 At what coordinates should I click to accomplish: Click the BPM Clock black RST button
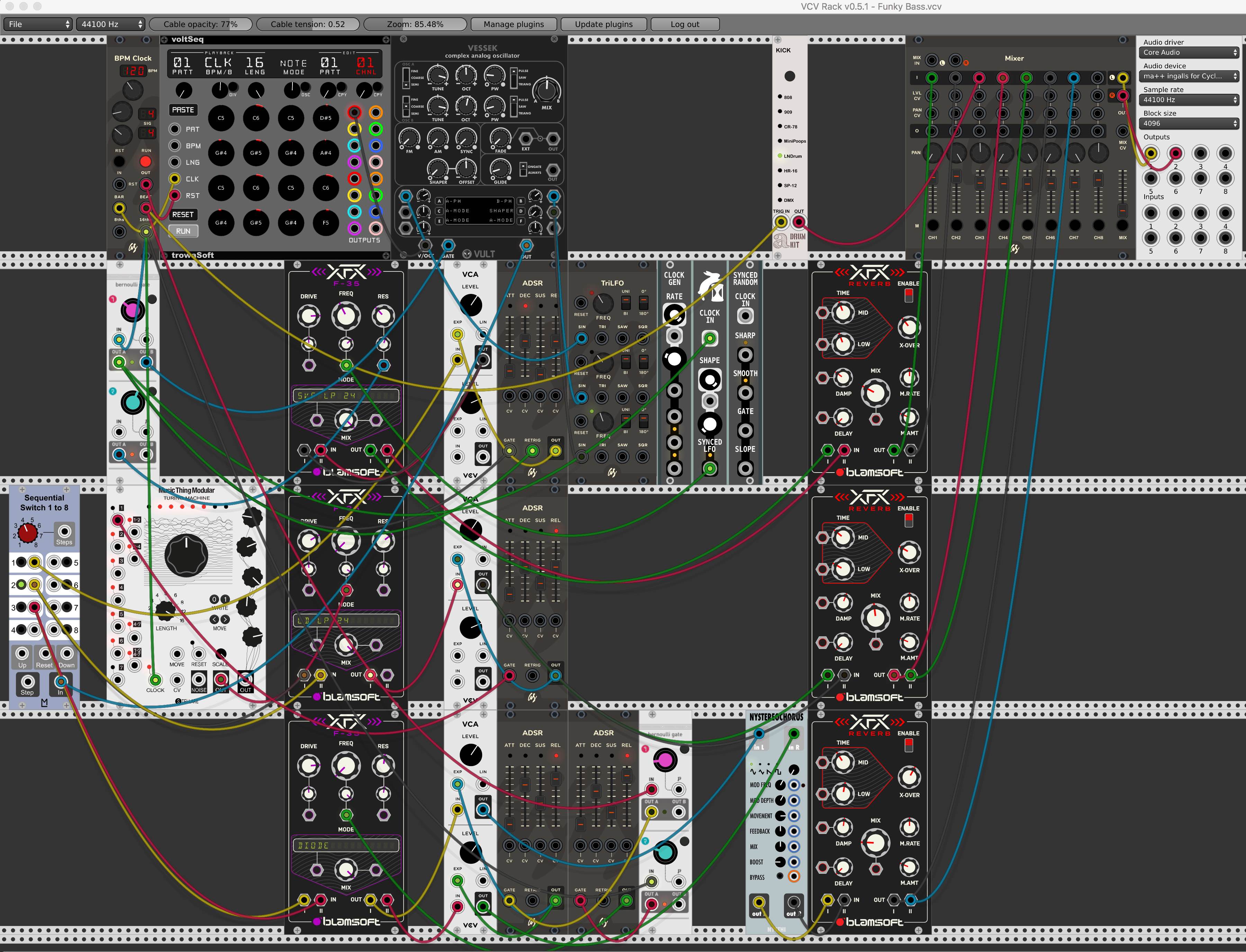[119, 162]
